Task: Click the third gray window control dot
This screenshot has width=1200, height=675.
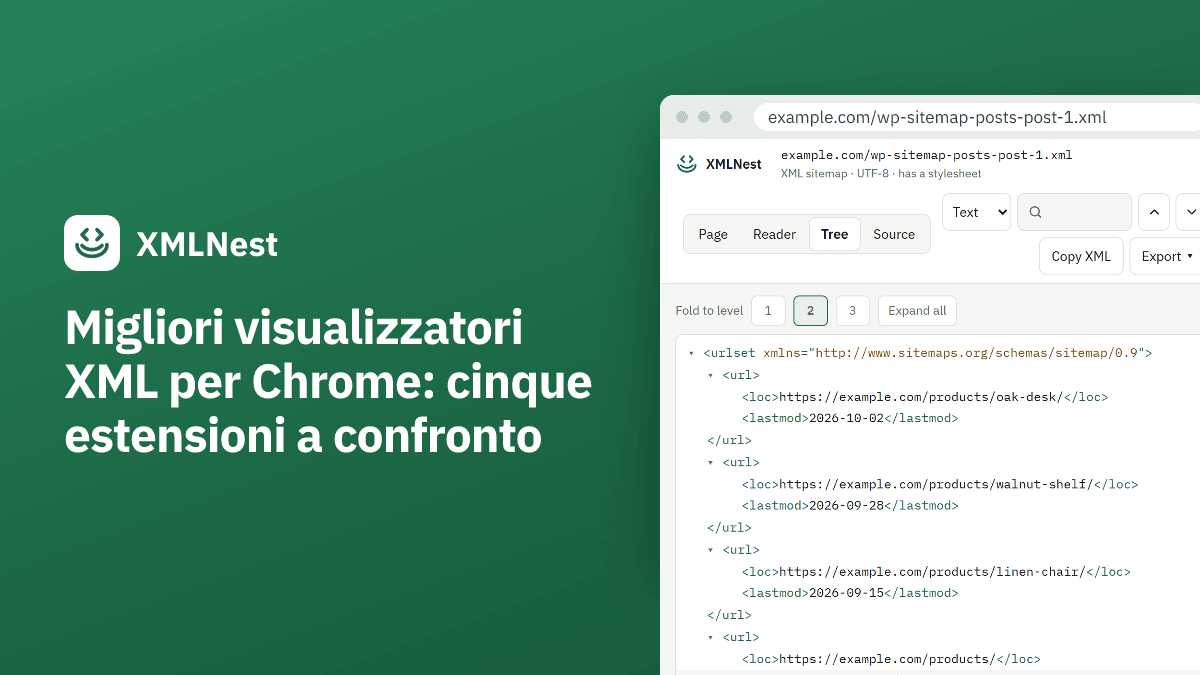Action: 726,117
